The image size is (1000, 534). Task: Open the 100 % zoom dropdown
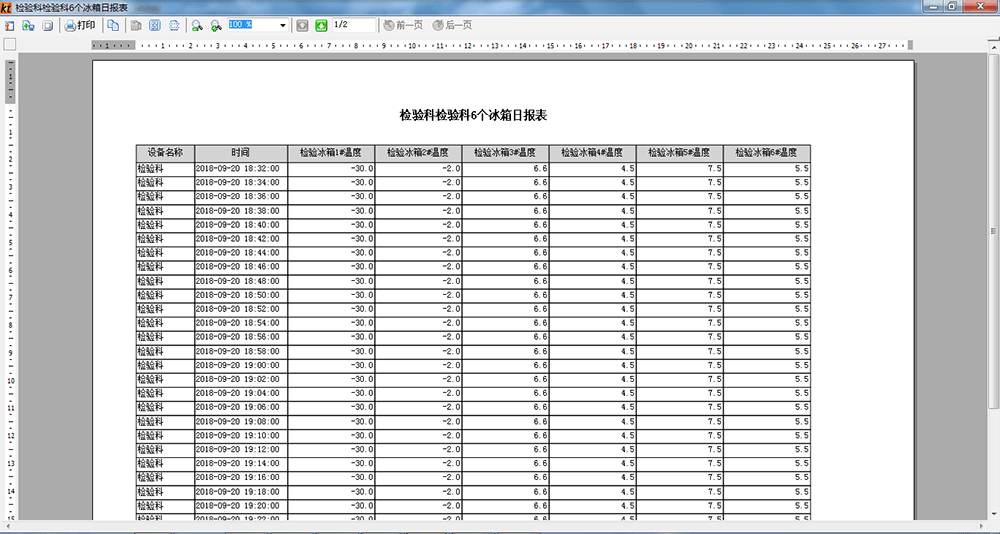tap(283, 26)
